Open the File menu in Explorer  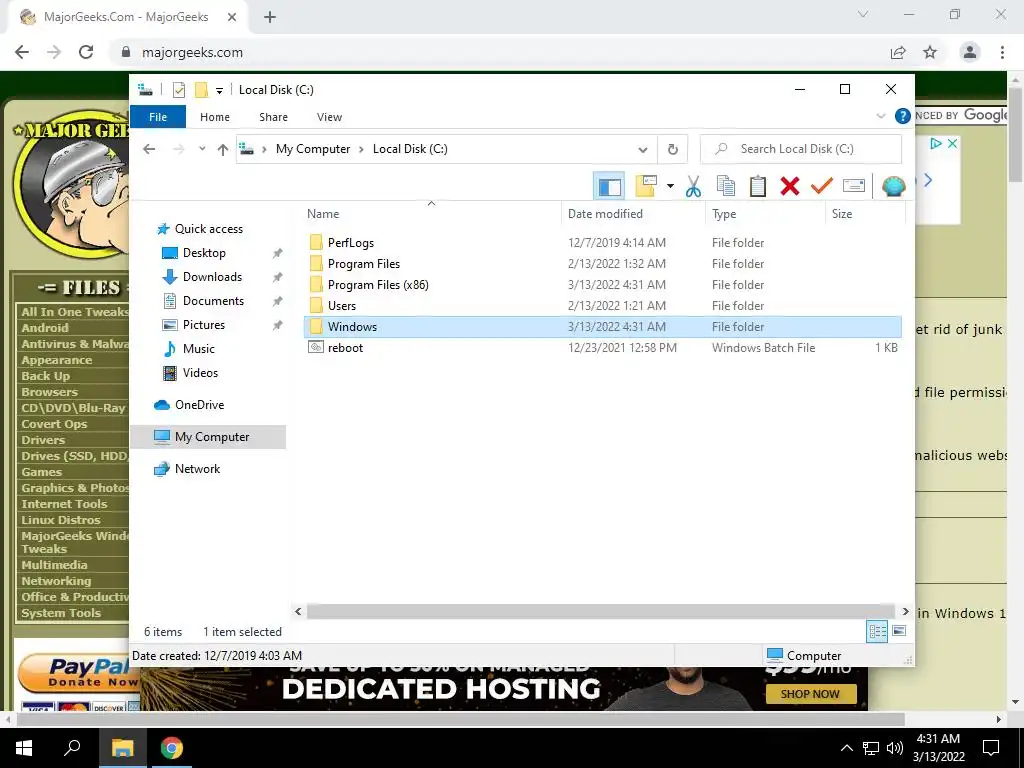point(158,117)
